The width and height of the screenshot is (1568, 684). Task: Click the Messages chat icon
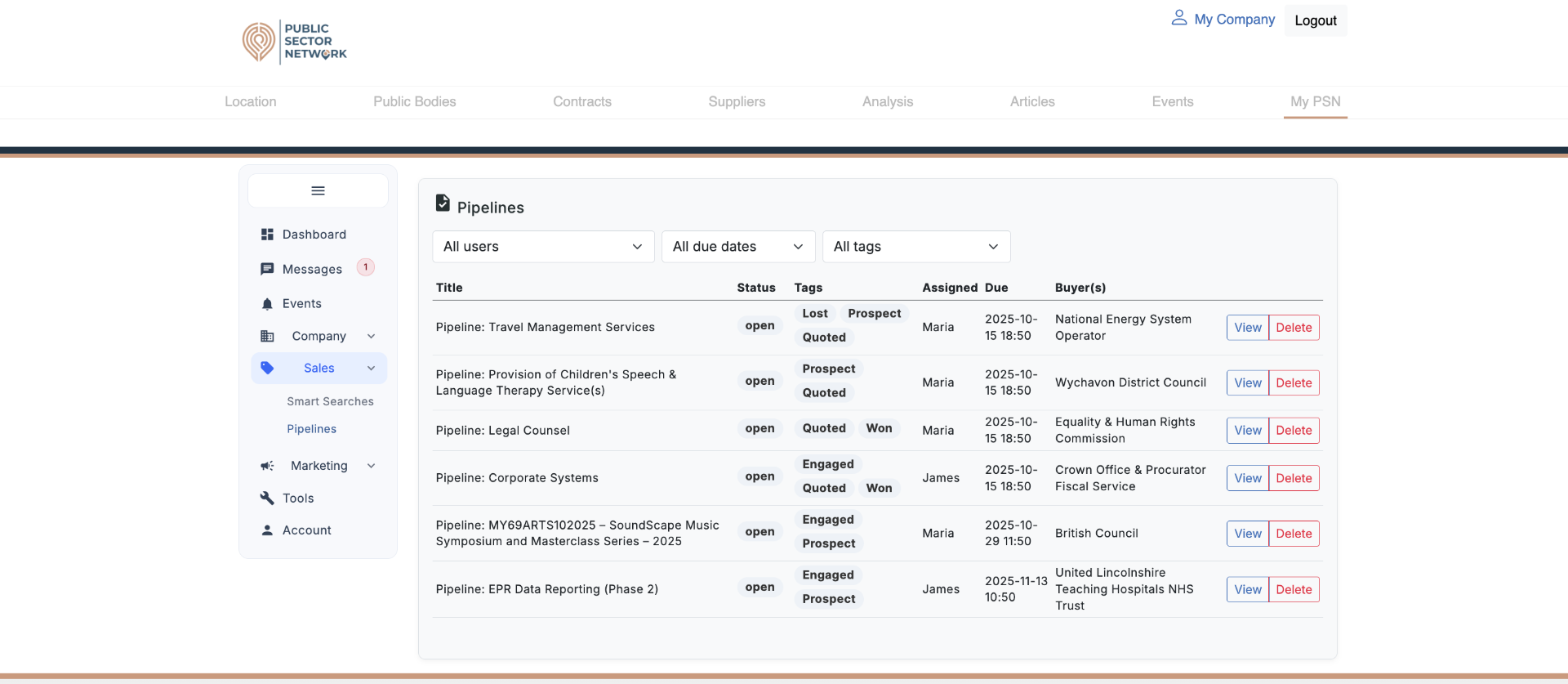click(x=267, y=269)
